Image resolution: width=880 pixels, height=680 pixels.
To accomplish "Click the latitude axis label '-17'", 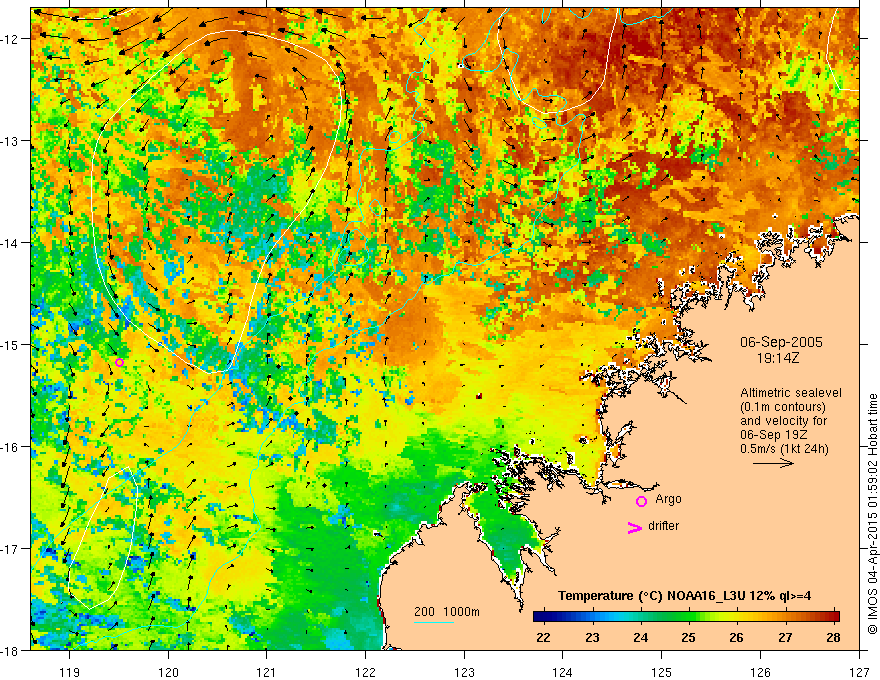I will pos(11,548).
